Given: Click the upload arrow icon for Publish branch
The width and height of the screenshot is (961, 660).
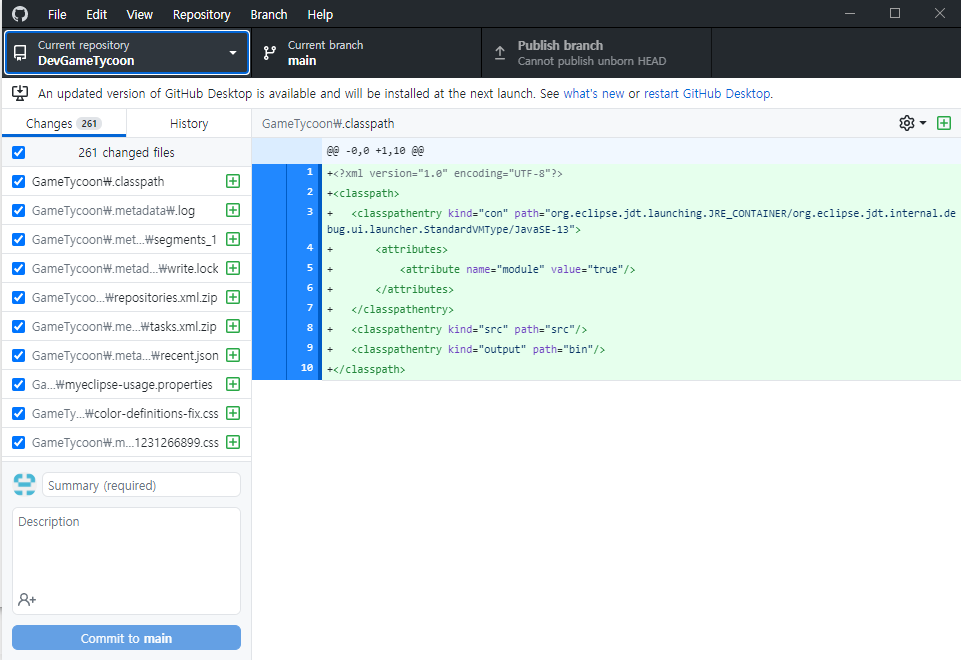Looking at the screenshot, I should (500, 53).
